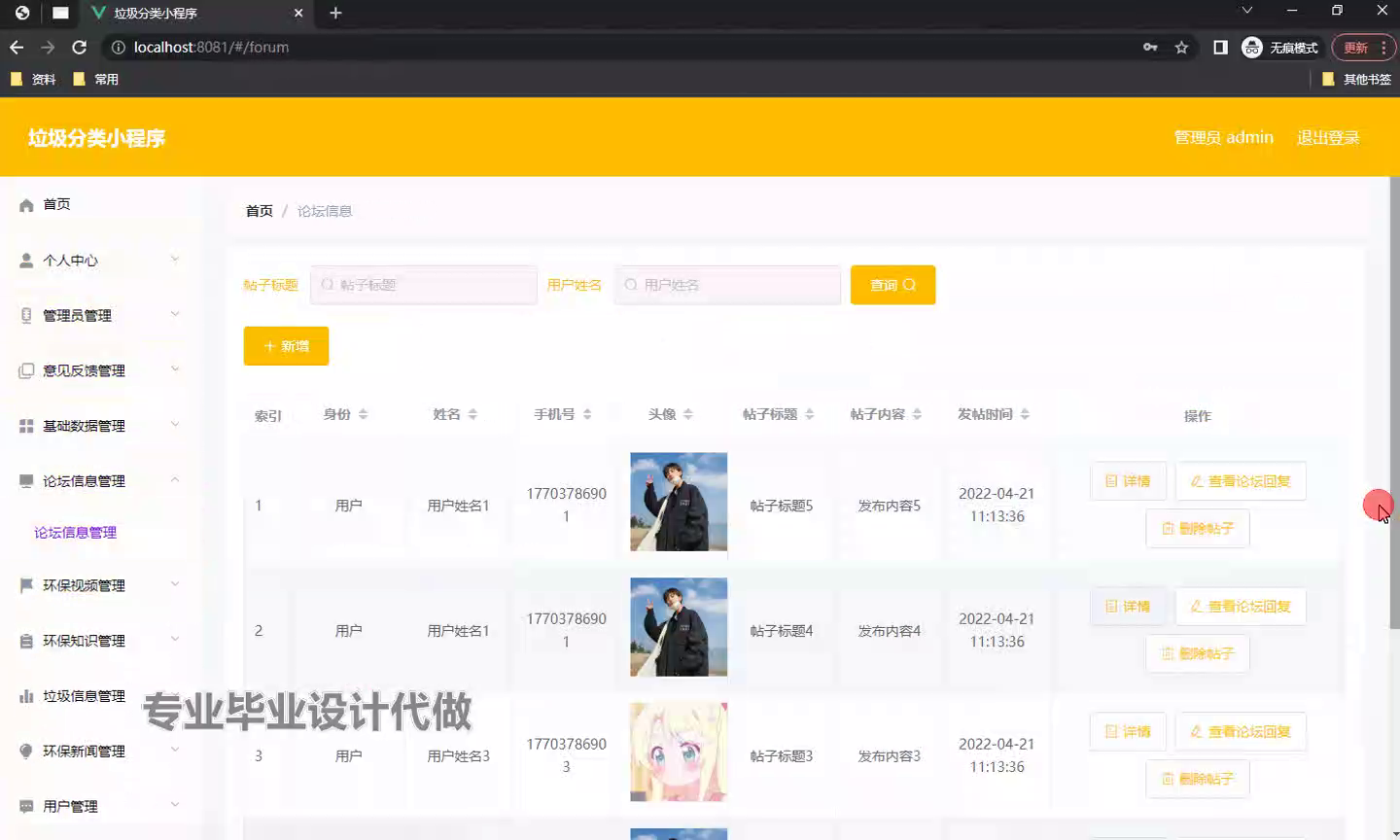Expand the 意见反馈管理 chevron
Screen dimensions: 1400x840
[x=175, y=369]
